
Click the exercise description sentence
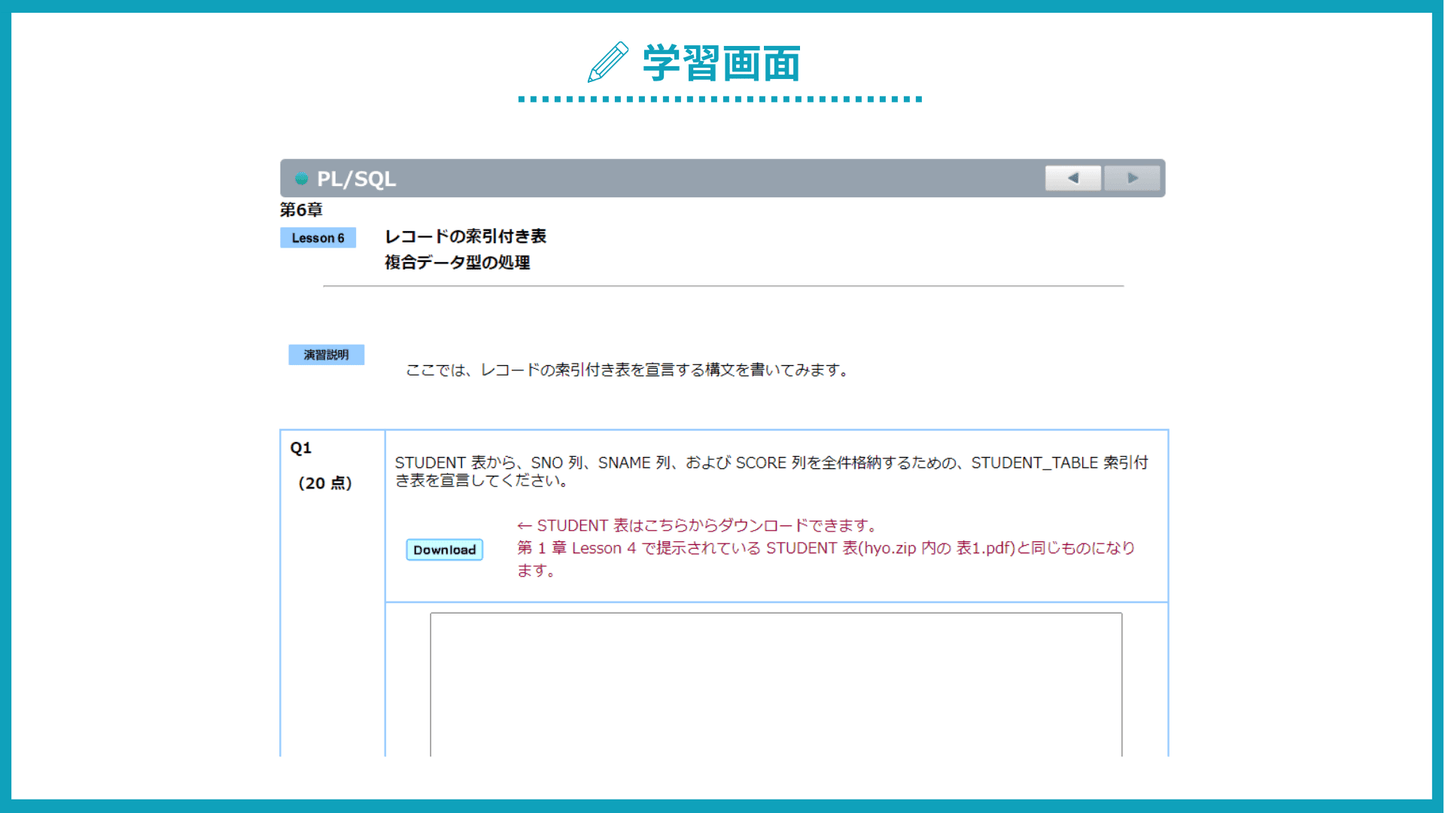pyautogui.click(x=627, y=371)
